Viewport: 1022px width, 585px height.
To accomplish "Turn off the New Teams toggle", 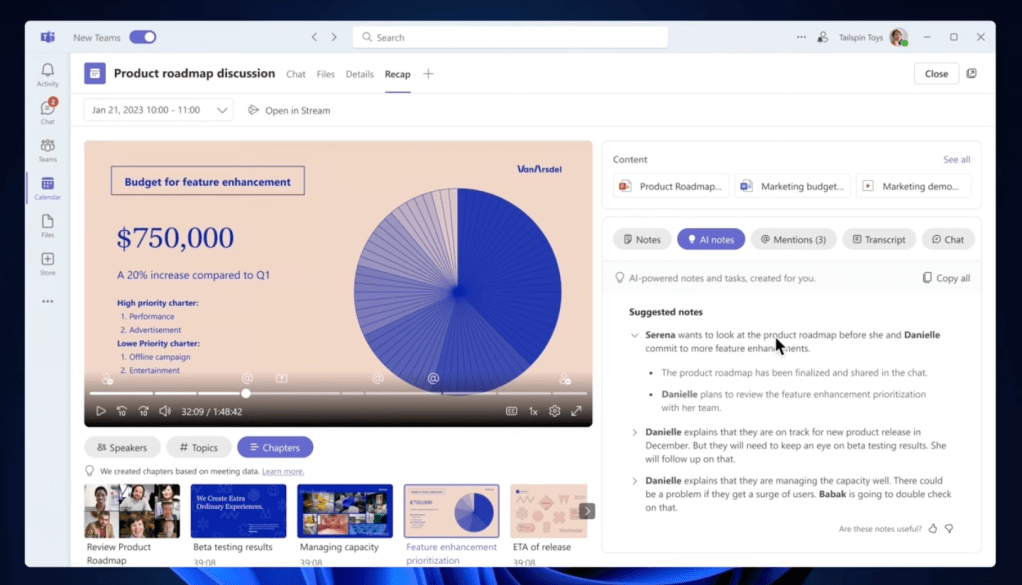I will coord(143,37).
